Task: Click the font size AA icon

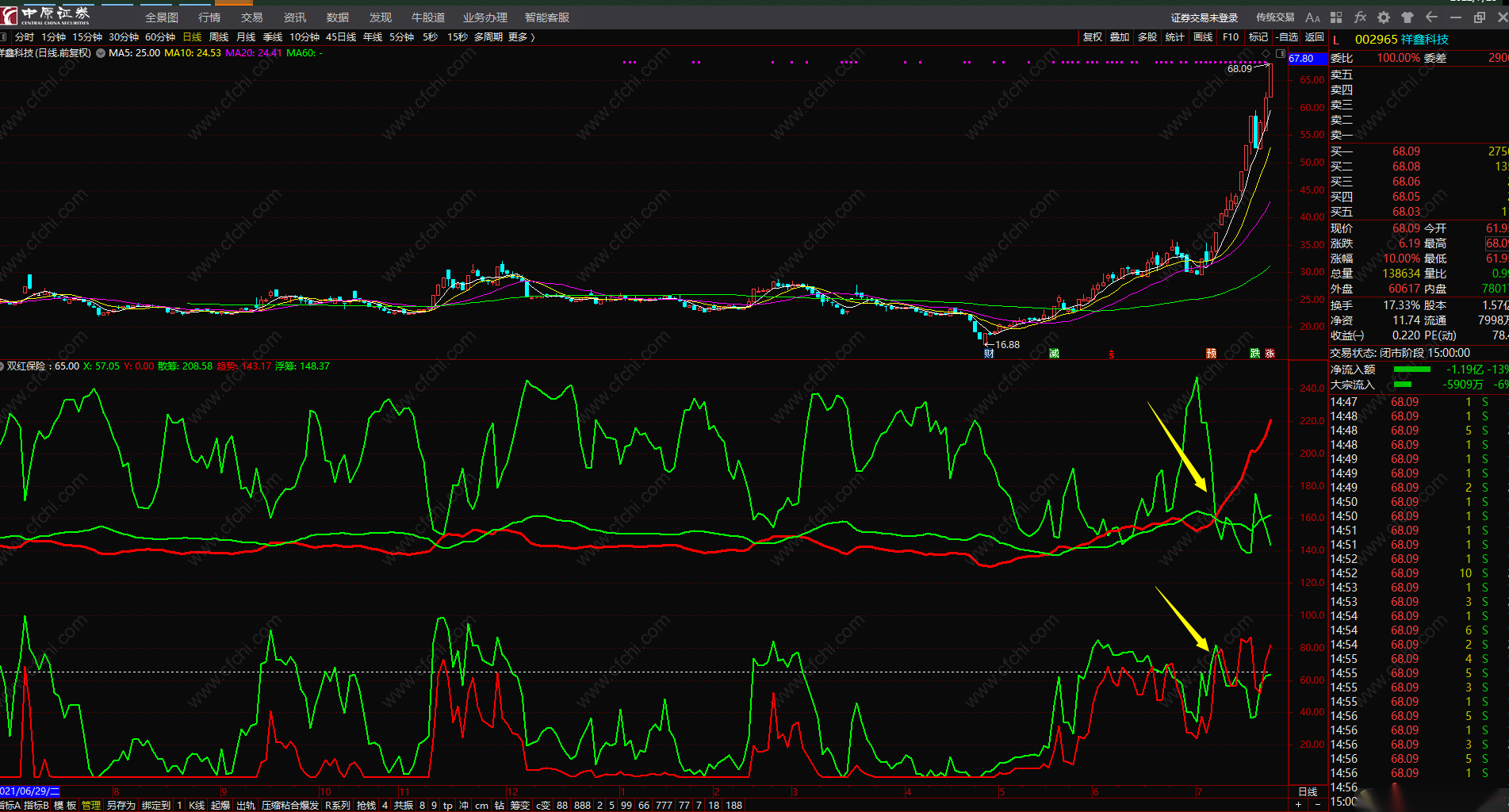Action: 1312,17
